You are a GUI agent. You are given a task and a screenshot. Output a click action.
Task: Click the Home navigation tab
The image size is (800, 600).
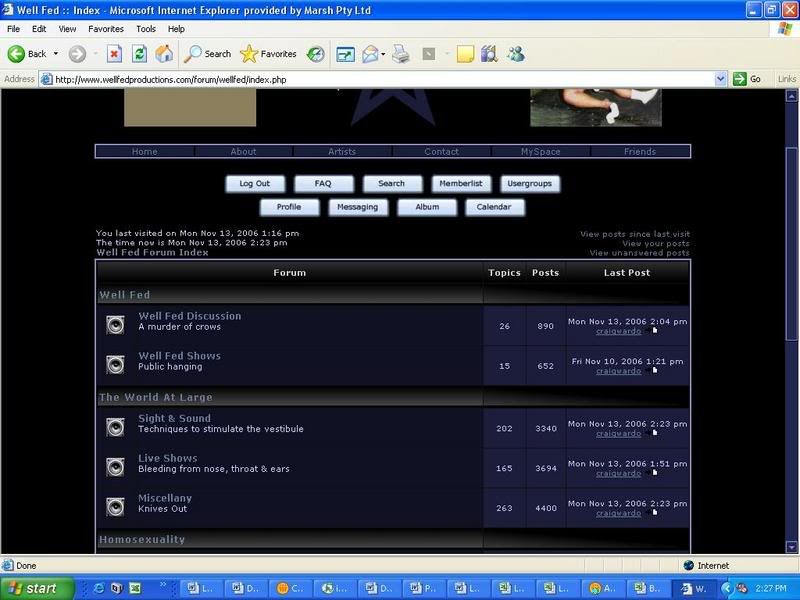coord(144,152)
